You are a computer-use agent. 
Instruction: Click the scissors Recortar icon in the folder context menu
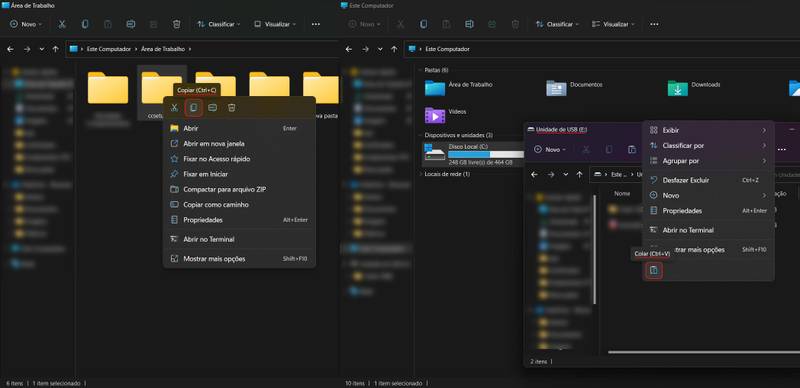point(174,107)
